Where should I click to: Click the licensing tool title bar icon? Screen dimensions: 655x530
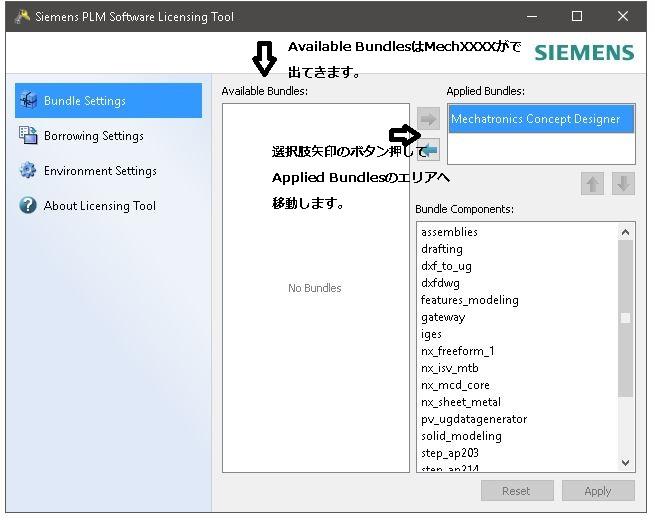22,17
